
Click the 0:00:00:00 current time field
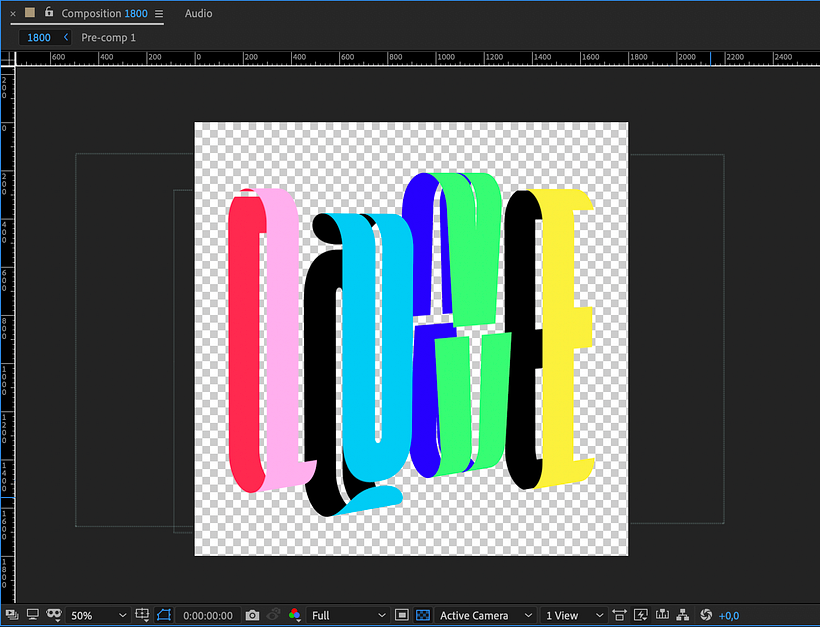(208, 615)
